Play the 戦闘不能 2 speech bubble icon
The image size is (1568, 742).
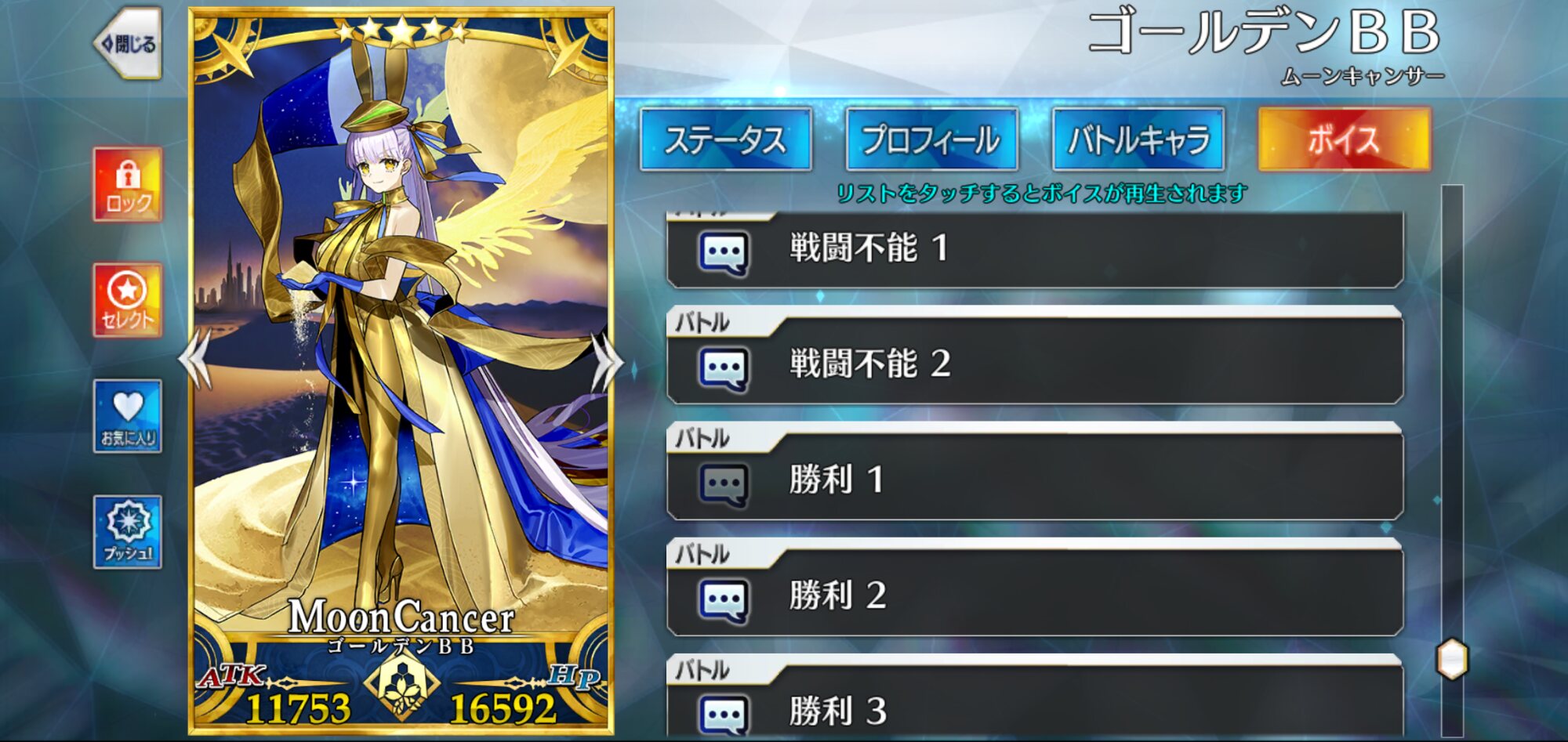tap(723, 368)
